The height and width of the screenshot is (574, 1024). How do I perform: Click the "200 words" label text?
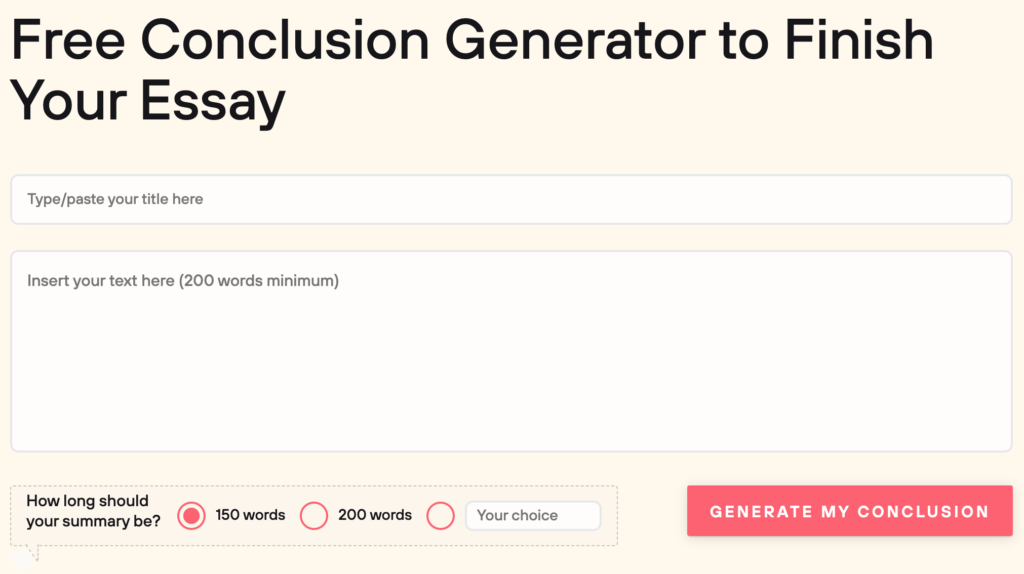pos(375,515)
